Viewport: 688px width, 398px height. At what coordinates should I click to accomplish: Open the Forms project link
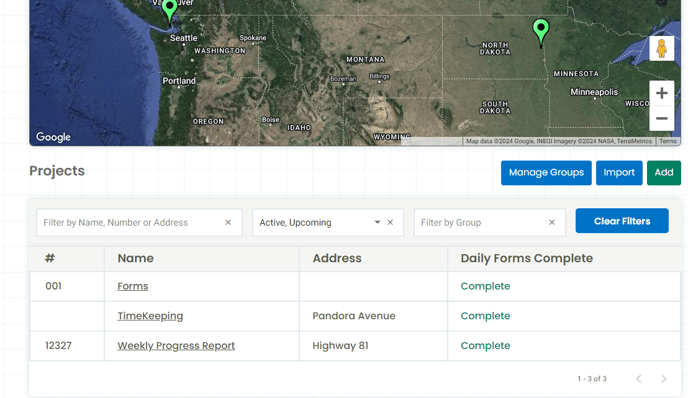tap(133, 286)
